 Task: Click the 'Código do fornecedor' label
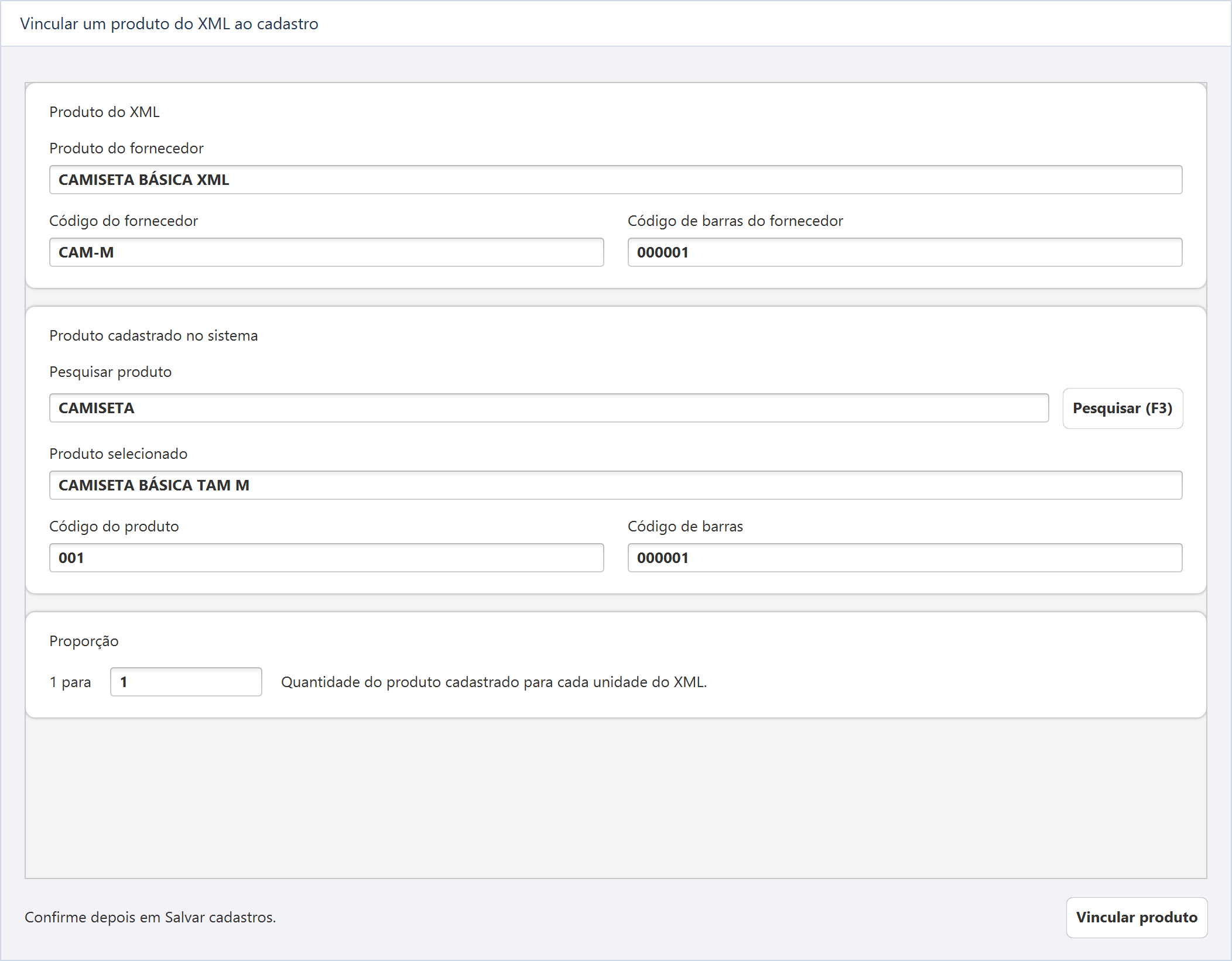(x=124, y=221)
